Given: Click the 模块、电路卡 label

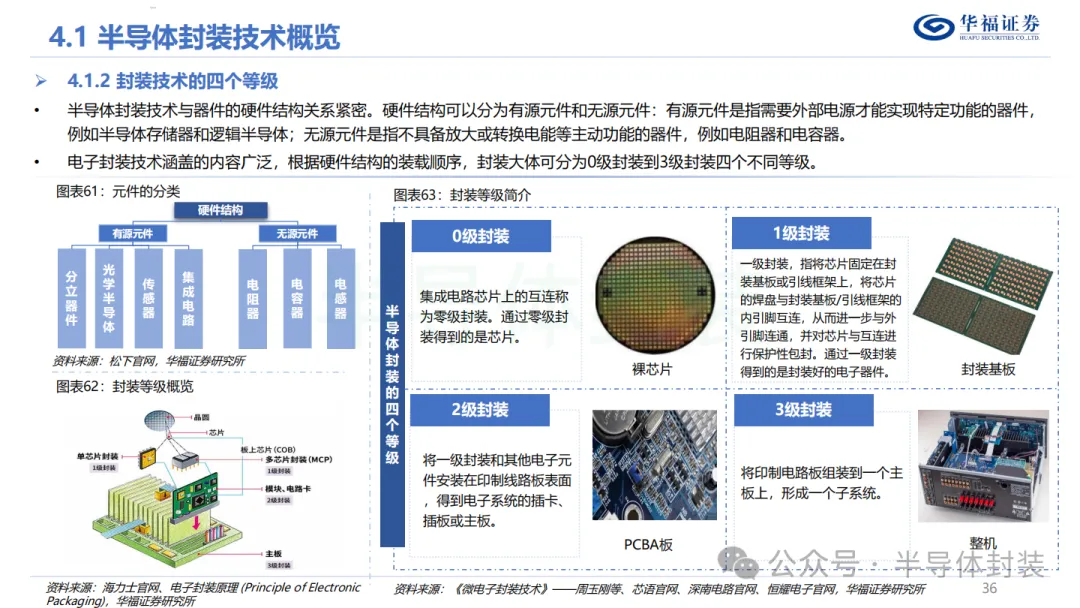Looking at the screenshot, I should pos(288,488).
